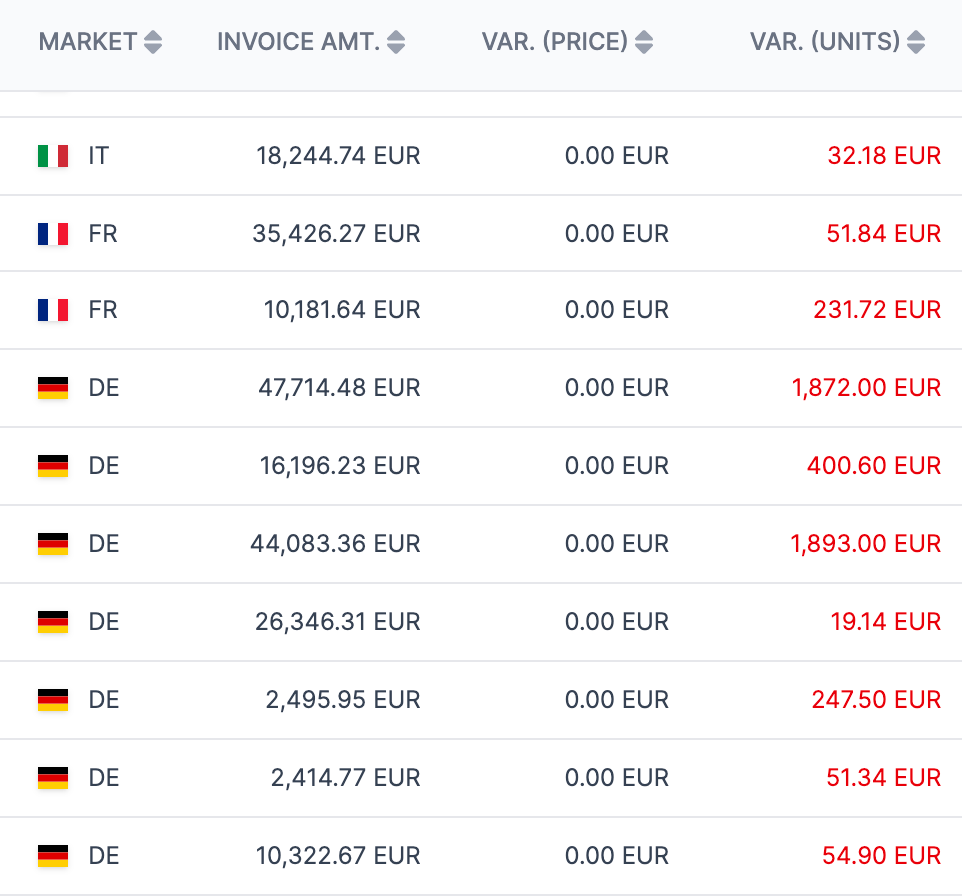Click the descending arrow beside INVOICE AMT.

tap(397, 47)
